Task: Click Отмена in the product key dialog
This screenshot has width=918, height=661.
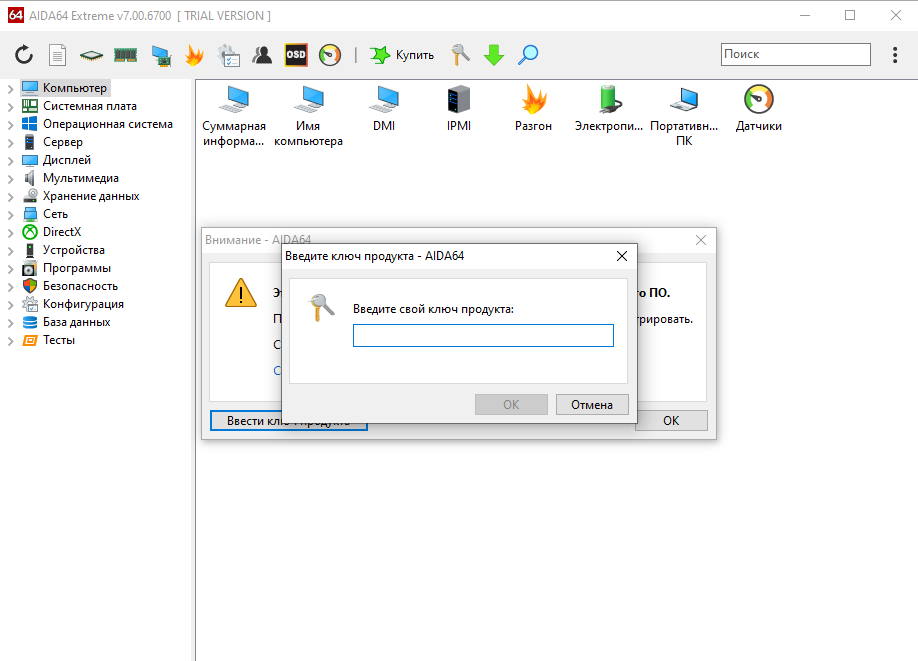Action: (592, 405)
